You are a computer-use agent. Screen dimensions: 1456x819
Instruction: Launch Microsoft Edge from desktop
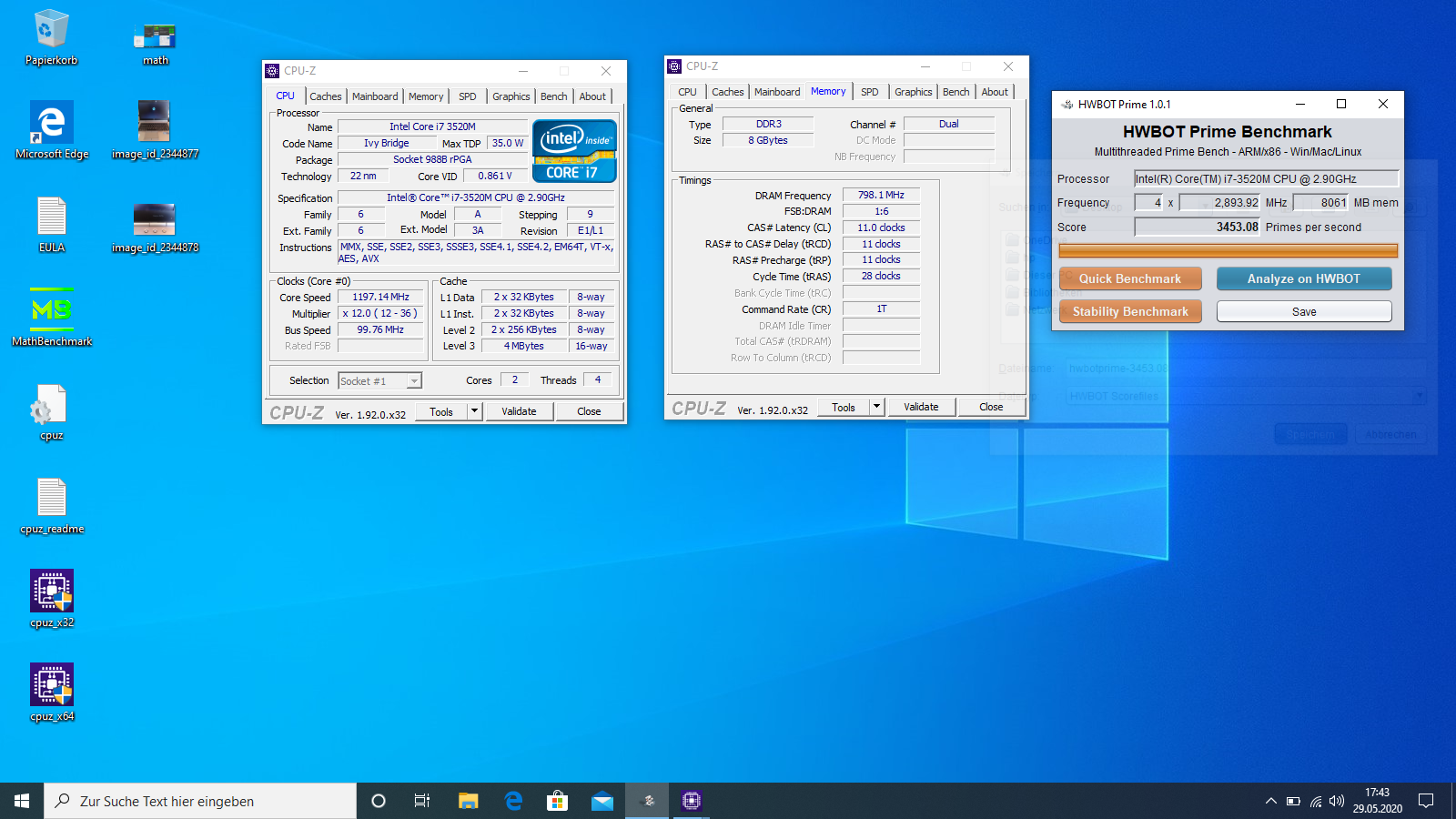[x=52, y=131]
